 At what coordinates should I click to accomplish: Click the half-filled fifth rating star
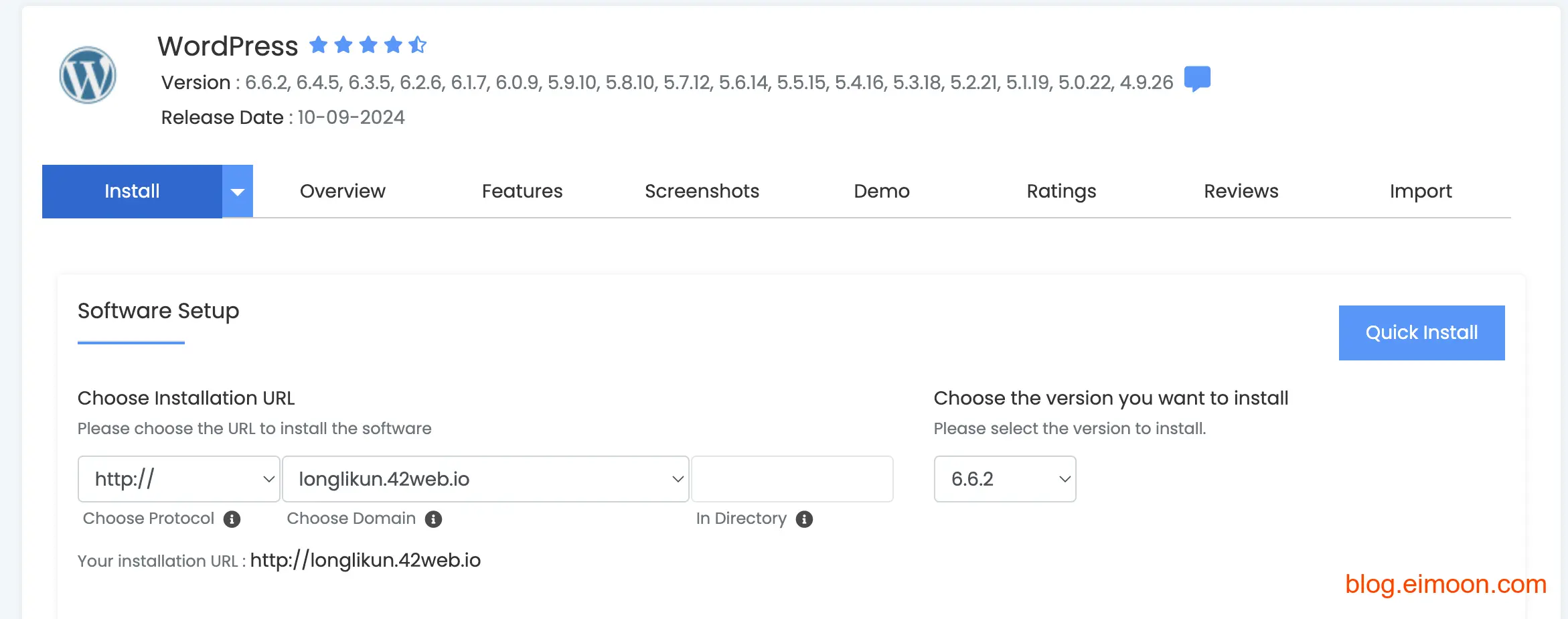[418, 45]
